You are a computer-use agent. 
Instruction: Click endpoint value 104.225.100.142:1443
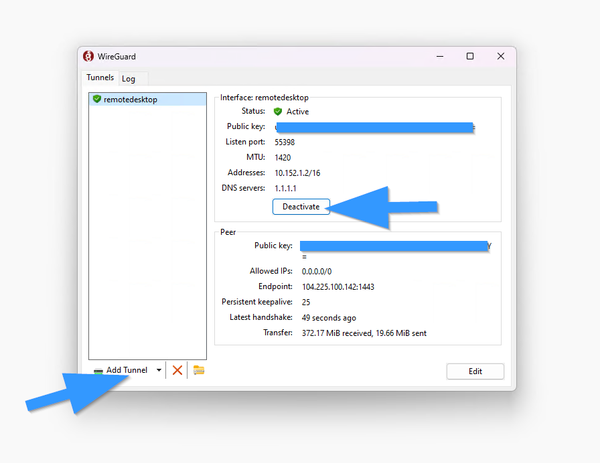point(338,287)
